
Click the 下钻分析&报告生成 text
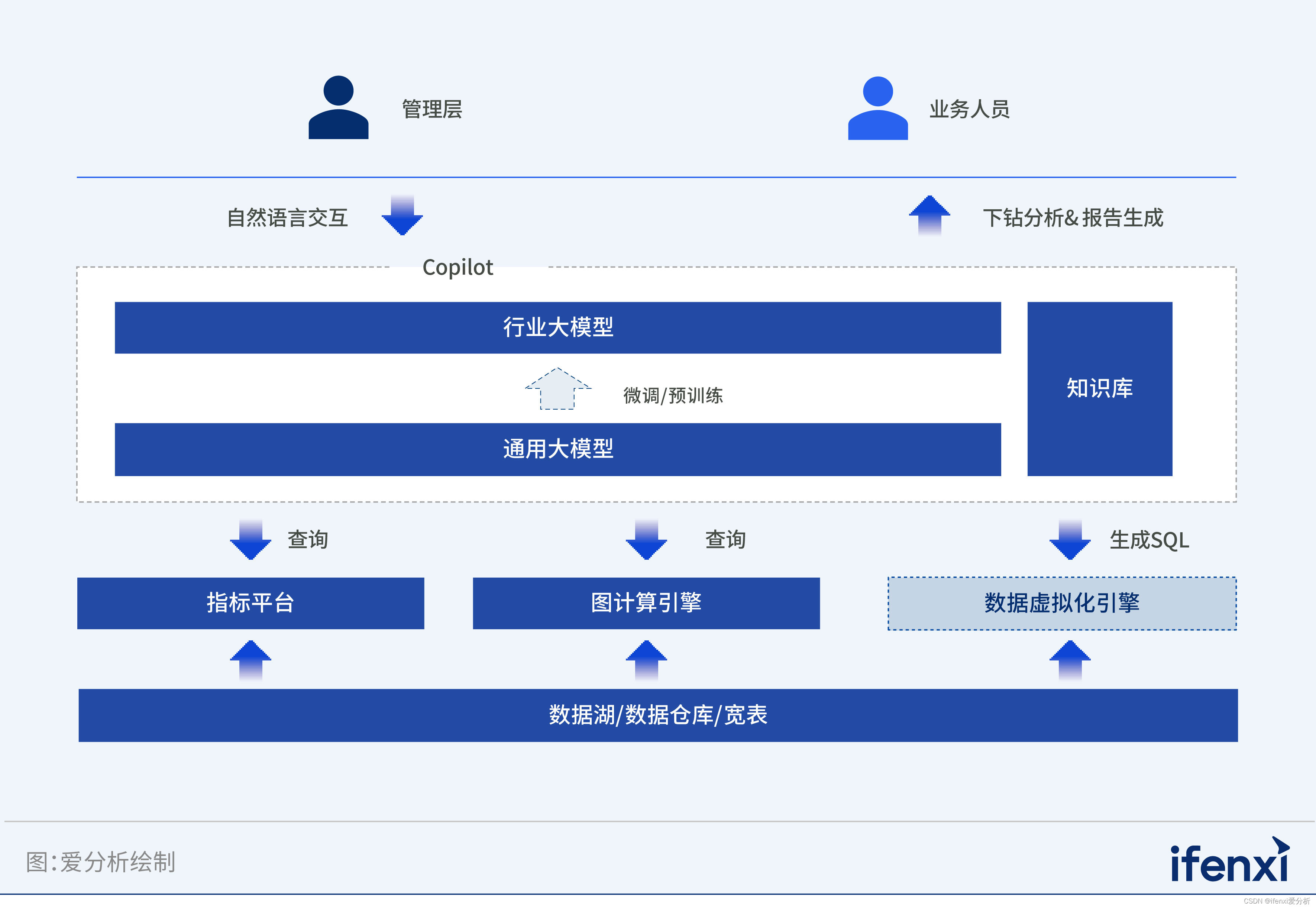point(1073,217)
